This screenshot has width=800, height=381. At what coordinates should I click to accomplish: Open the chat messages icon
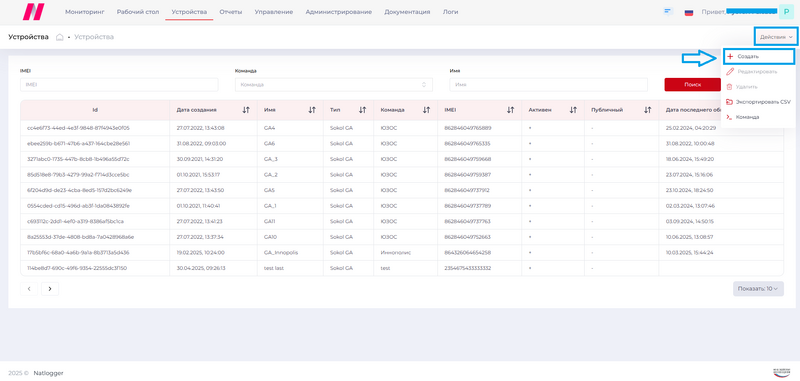click(668, 11)
